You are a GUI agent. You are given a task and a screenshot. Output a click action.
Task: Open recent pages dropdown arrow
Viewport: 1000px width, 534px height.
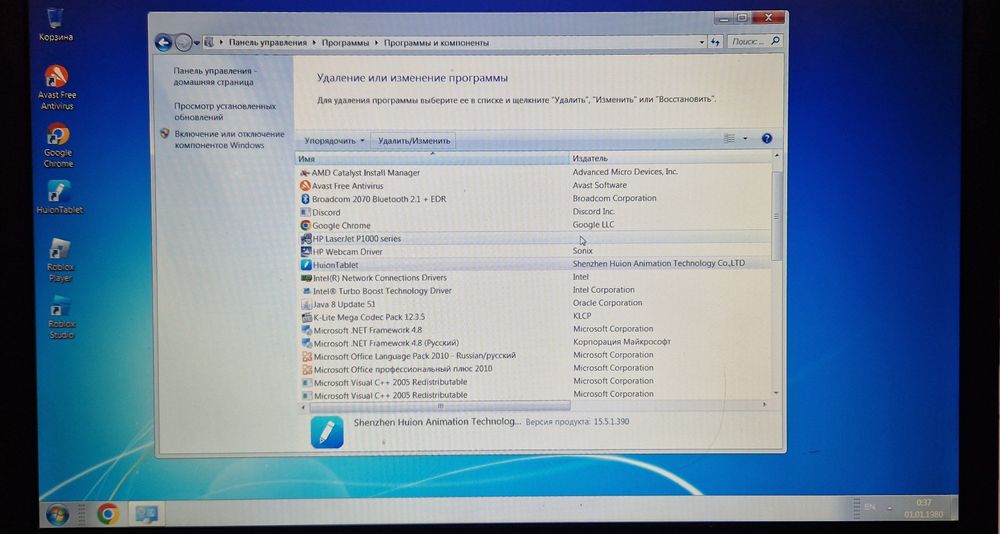196,43
